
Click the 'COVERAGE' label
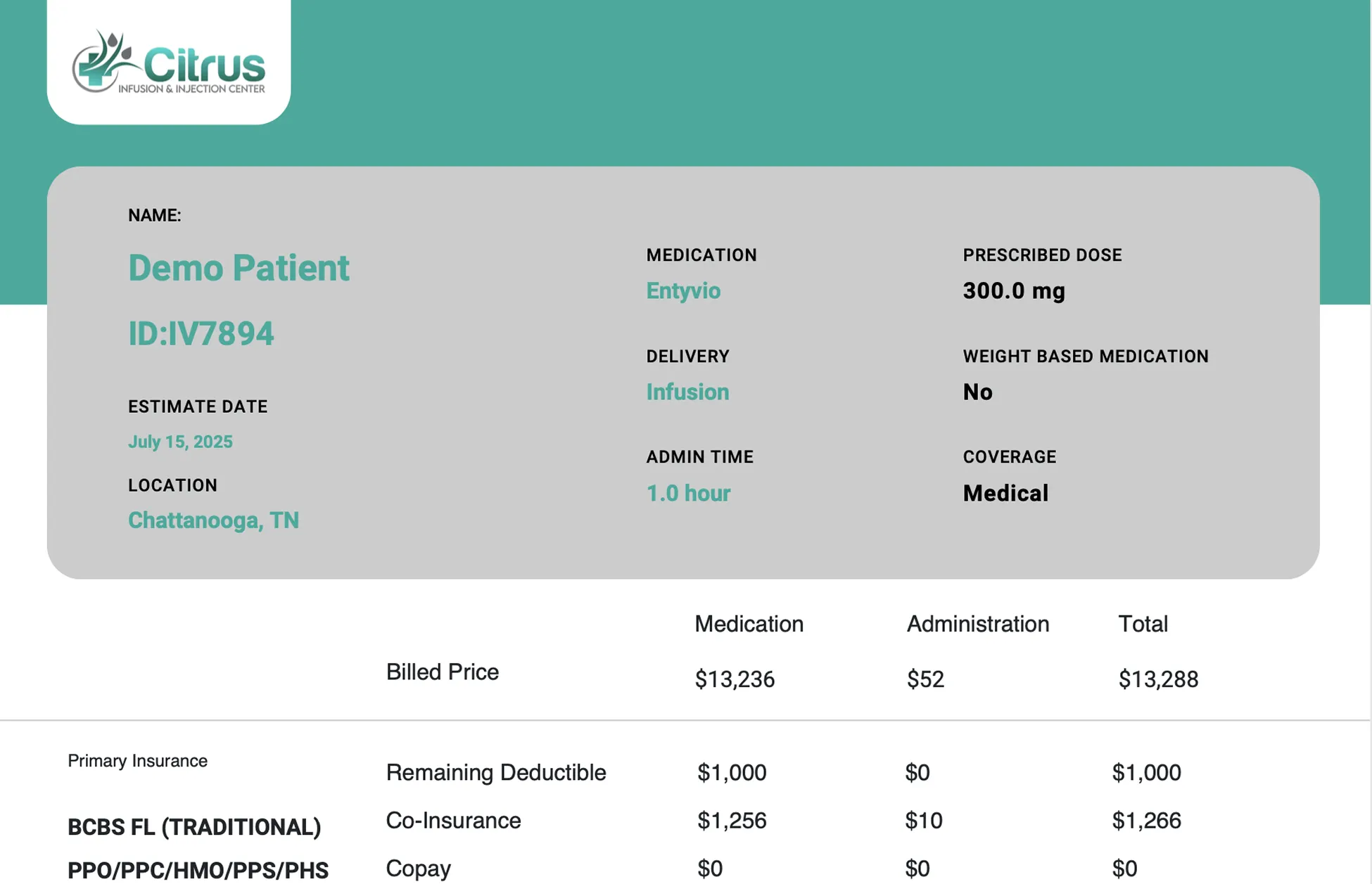pyautogui.click(x=1010, y=457)
